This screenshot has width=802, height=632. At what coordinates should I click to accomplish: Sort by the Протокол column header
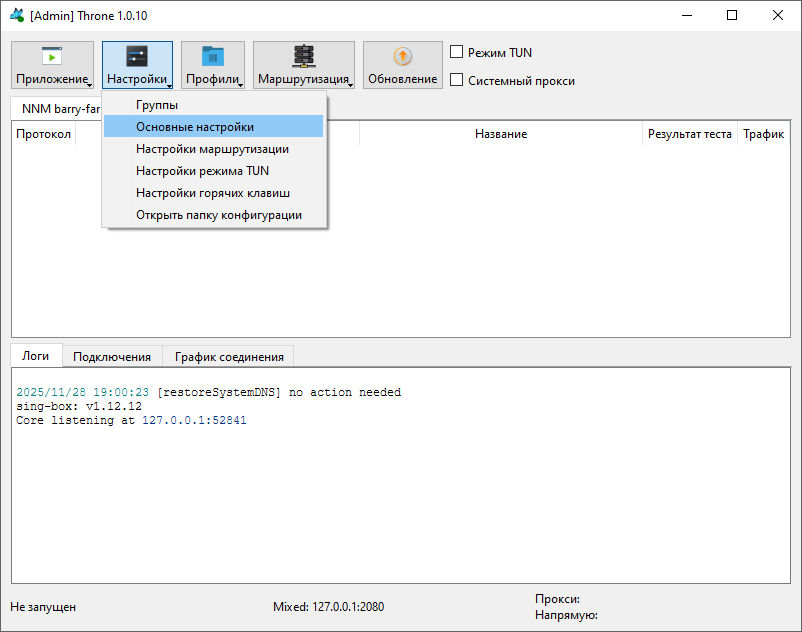point(43,134)
